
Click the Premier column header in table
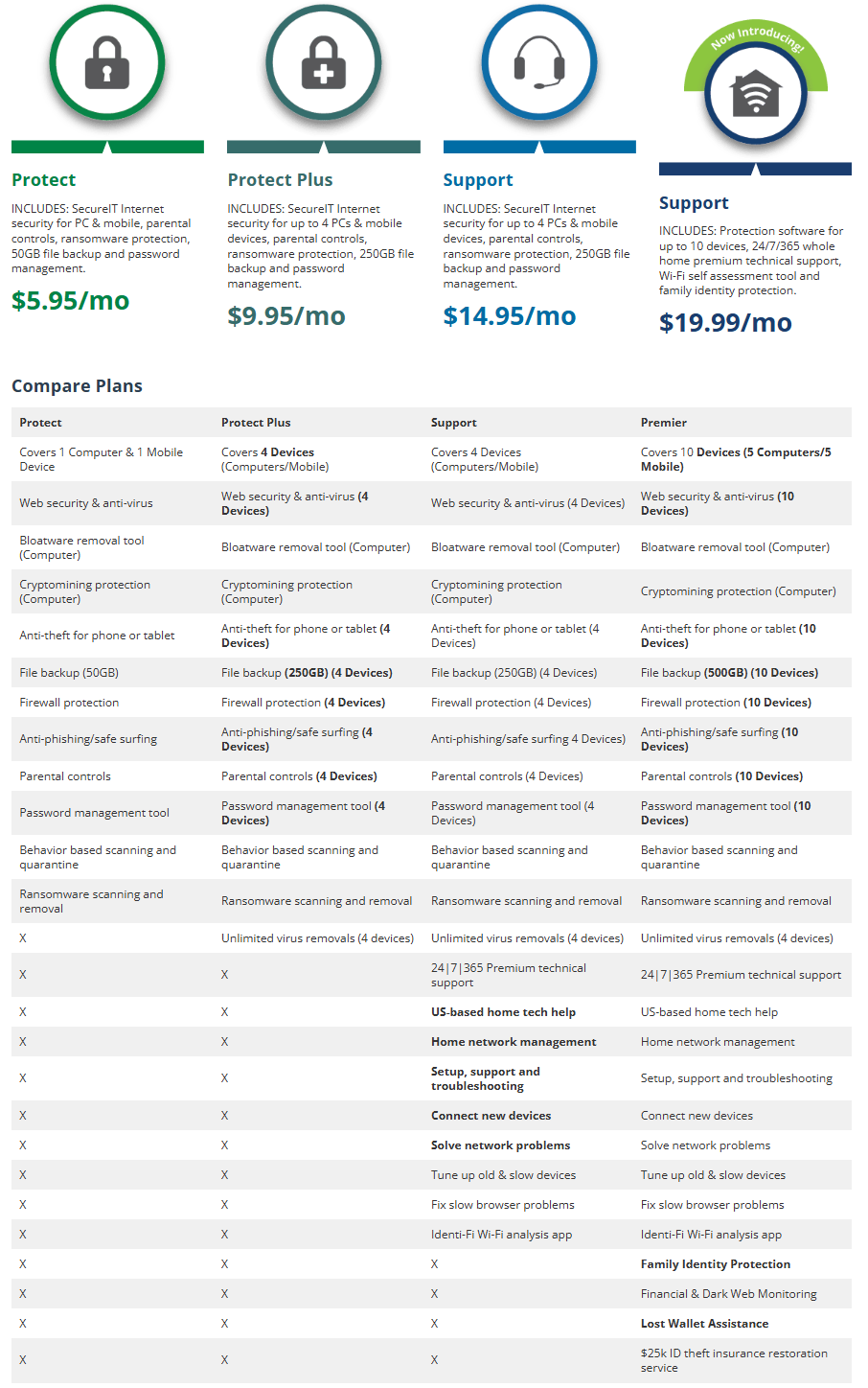pyautogui.click(x=664, y=423)
